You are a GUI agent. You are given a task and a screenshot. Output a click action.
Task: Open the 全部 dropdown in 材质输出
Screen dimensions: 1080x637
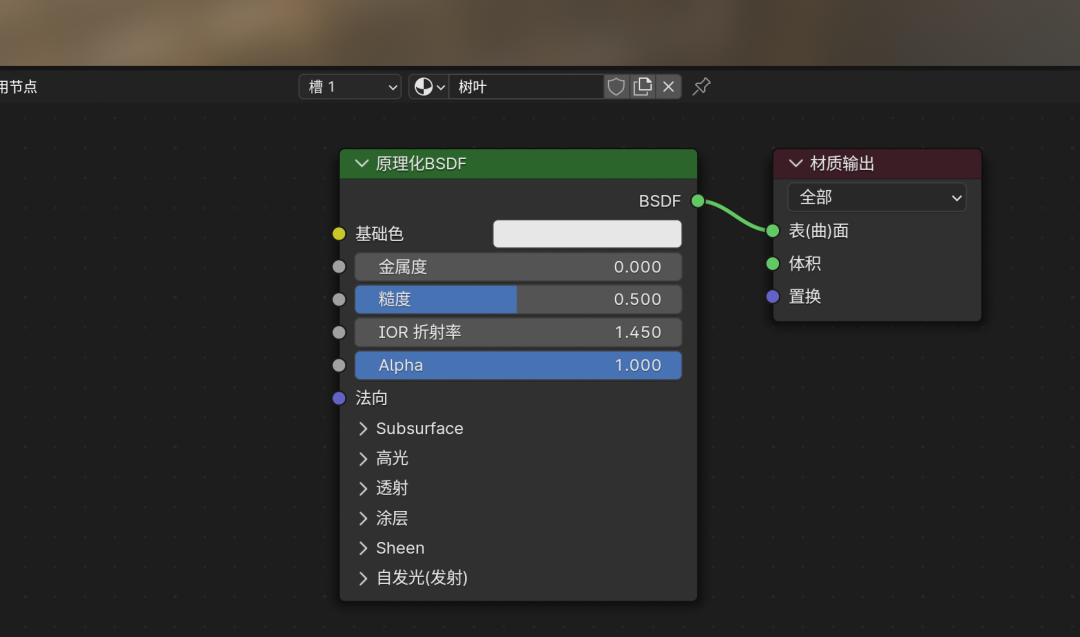pyautogui.click(x=876, y=197)
